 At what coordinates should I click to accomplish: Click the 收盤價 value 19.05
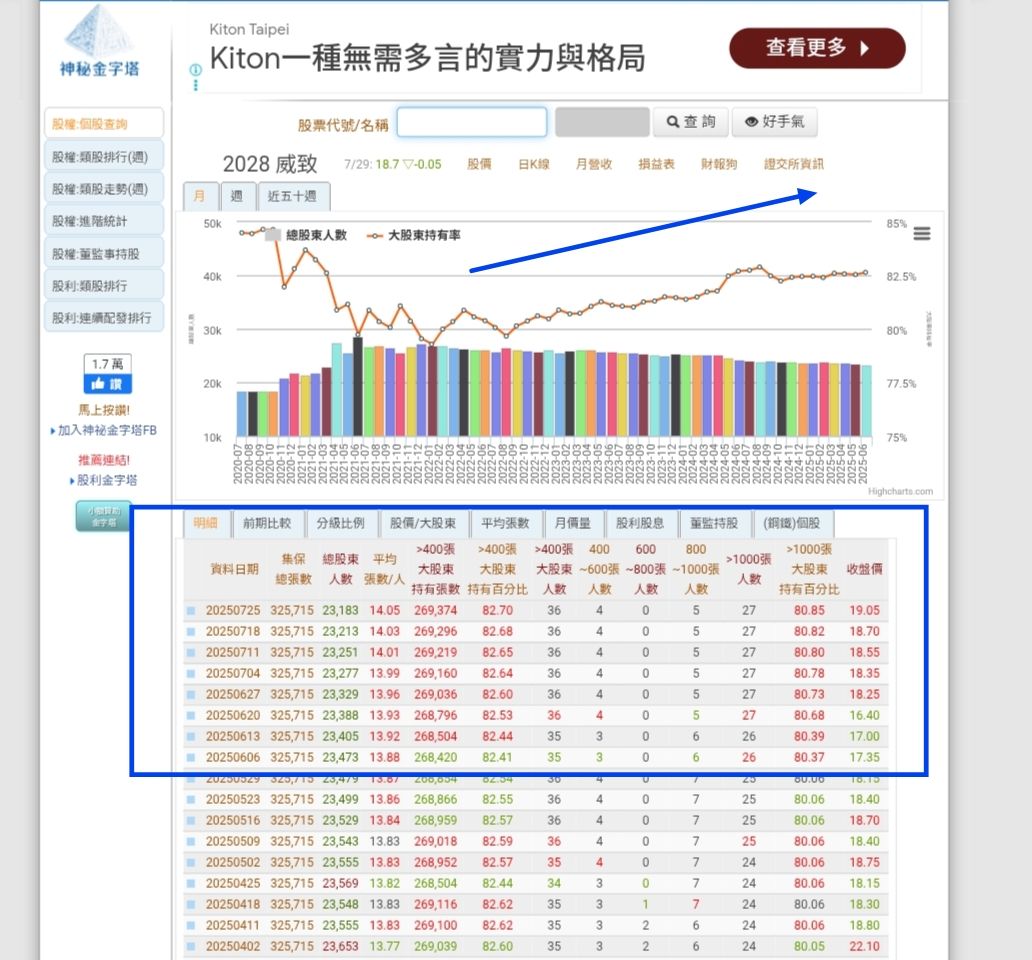[x=864, y=611]
